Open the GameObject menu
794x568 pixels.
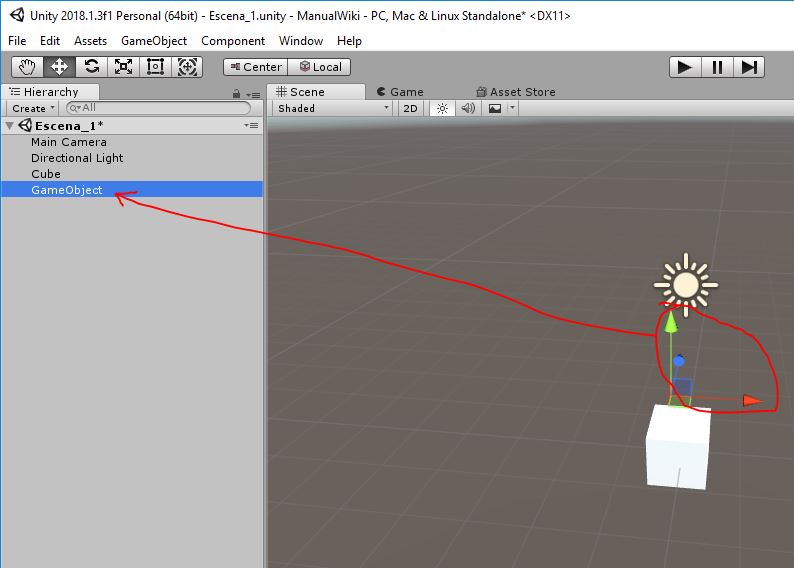pos(154,40)
